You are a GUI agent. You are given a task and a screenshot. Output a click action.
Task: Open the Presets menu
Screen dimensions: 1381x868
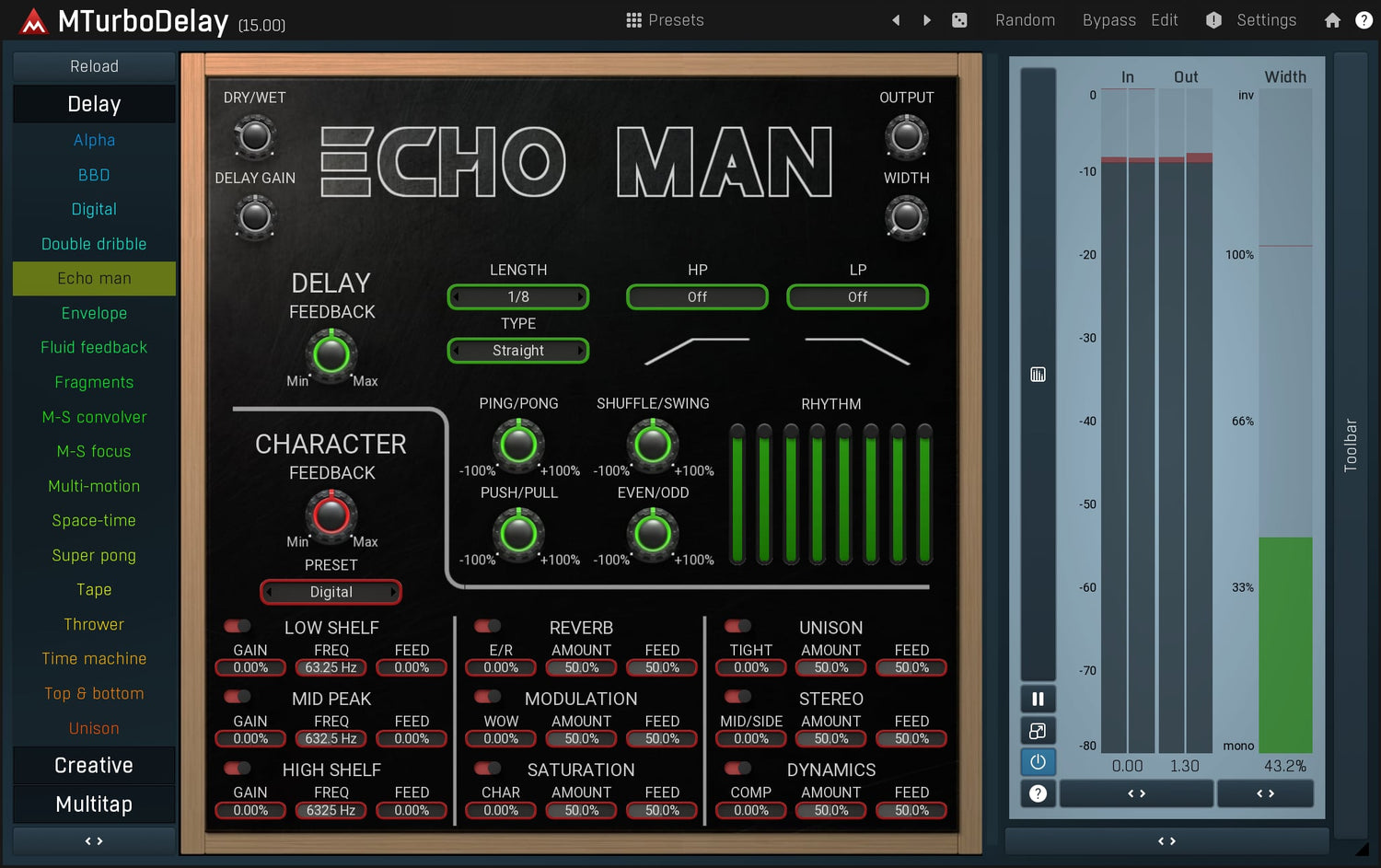pos(665,20)
